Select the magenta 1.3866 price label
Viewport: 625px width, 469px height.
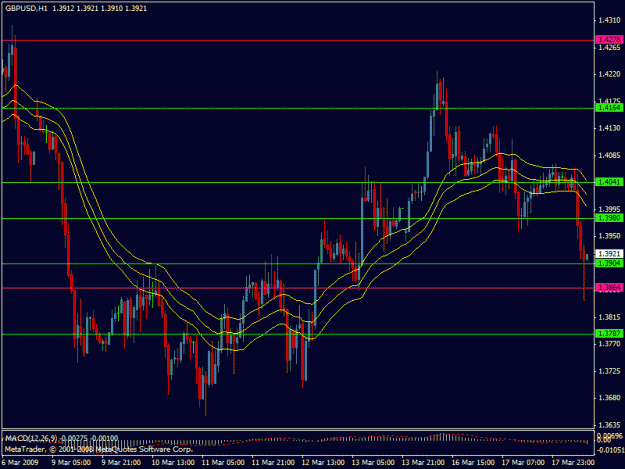(609, 287)
